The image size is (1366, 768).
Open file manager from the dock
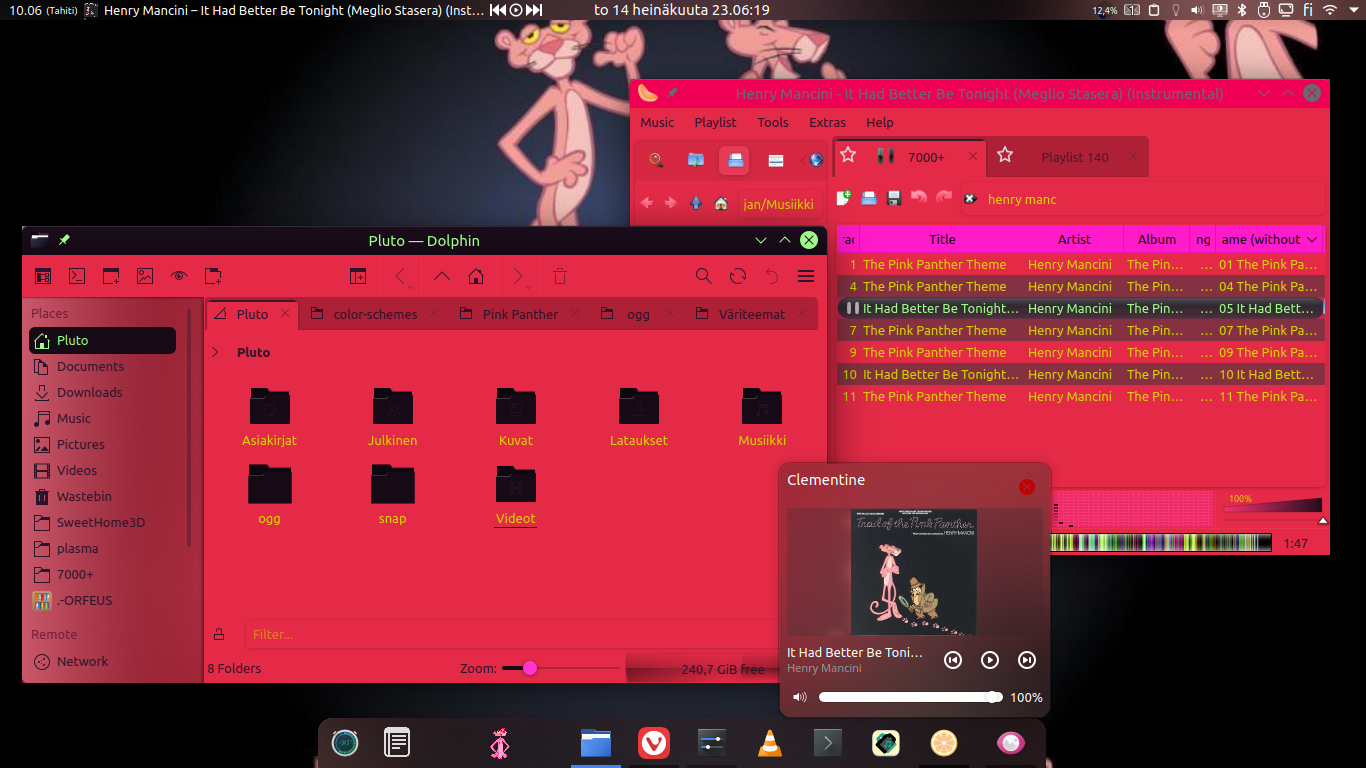(596, 743)
